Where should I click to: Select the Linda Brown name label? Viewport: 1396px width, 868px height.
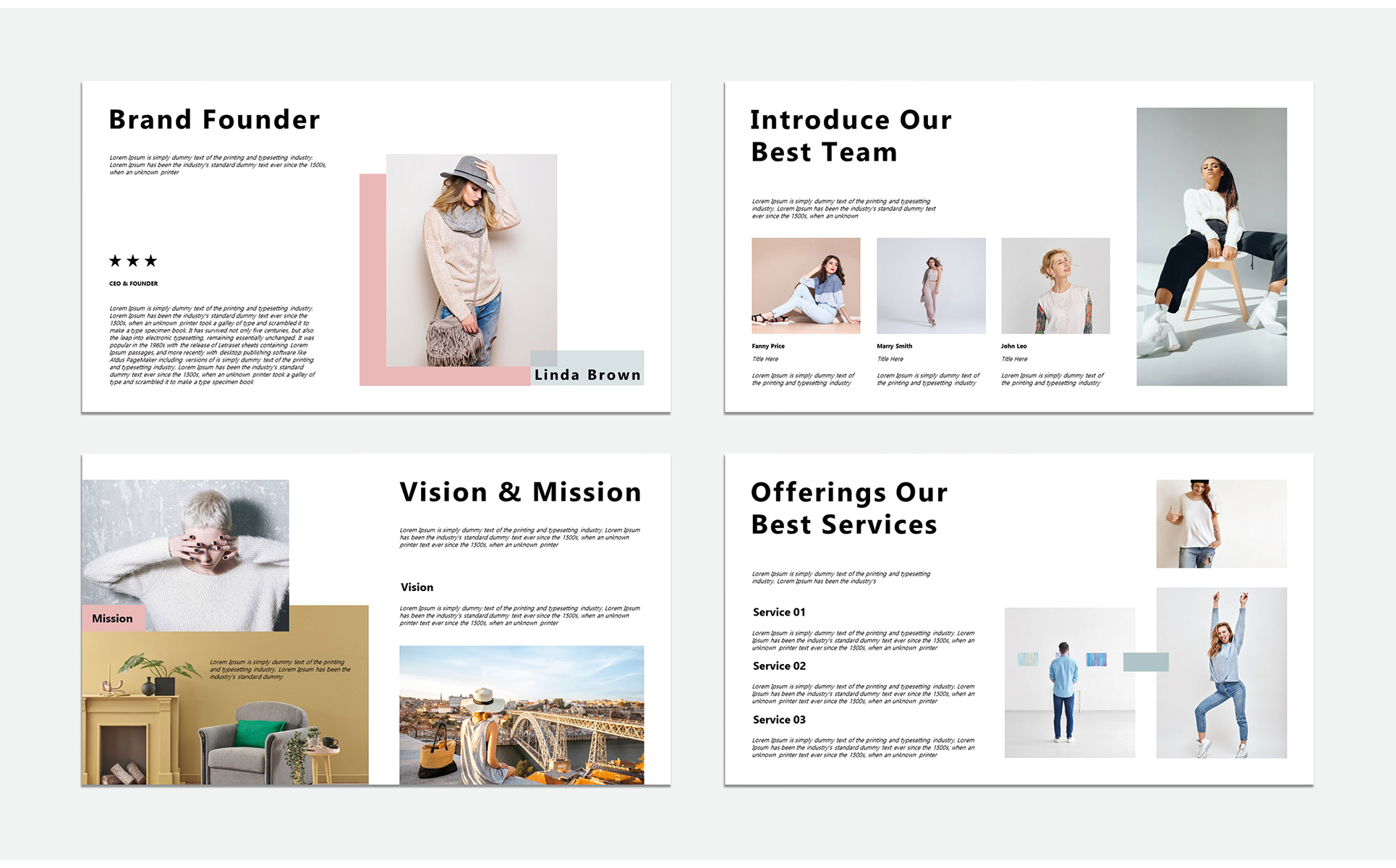587,375
